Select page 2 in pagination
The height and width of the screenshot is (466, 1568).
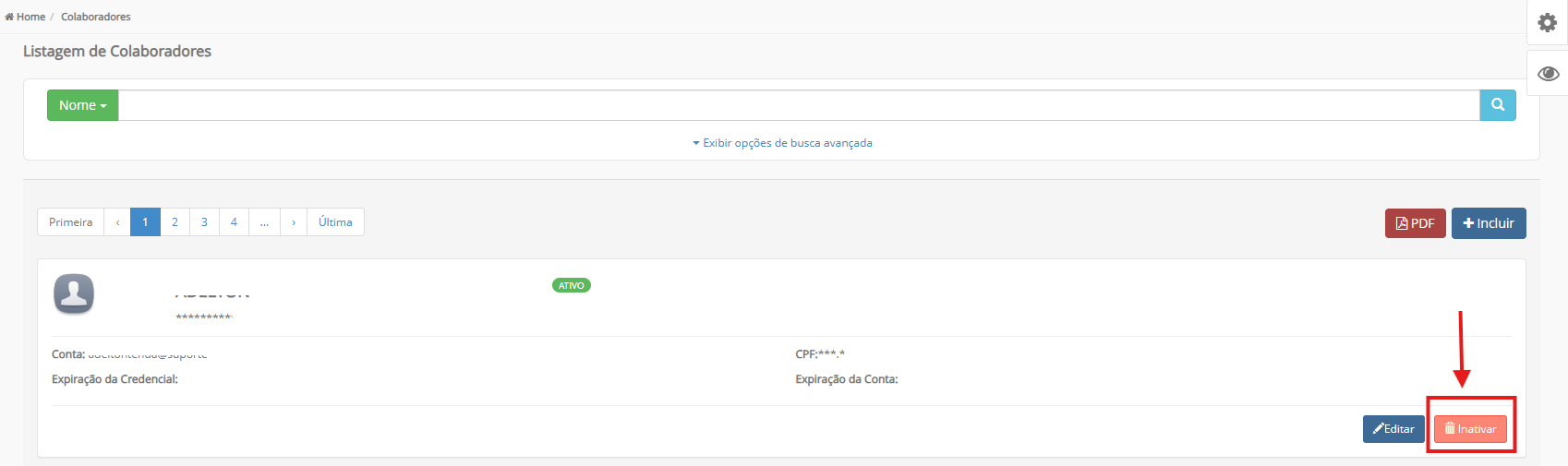[175, 222]
